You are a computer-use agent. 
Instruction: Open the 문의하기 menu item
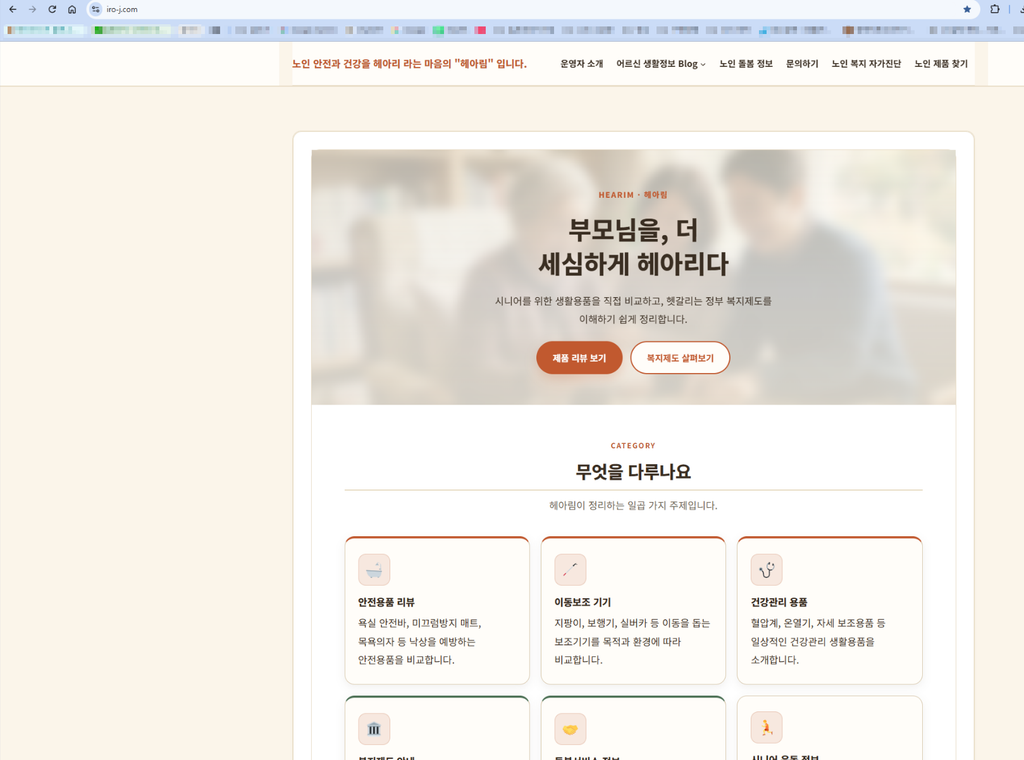pyautogui.click(x=802, y=64)
